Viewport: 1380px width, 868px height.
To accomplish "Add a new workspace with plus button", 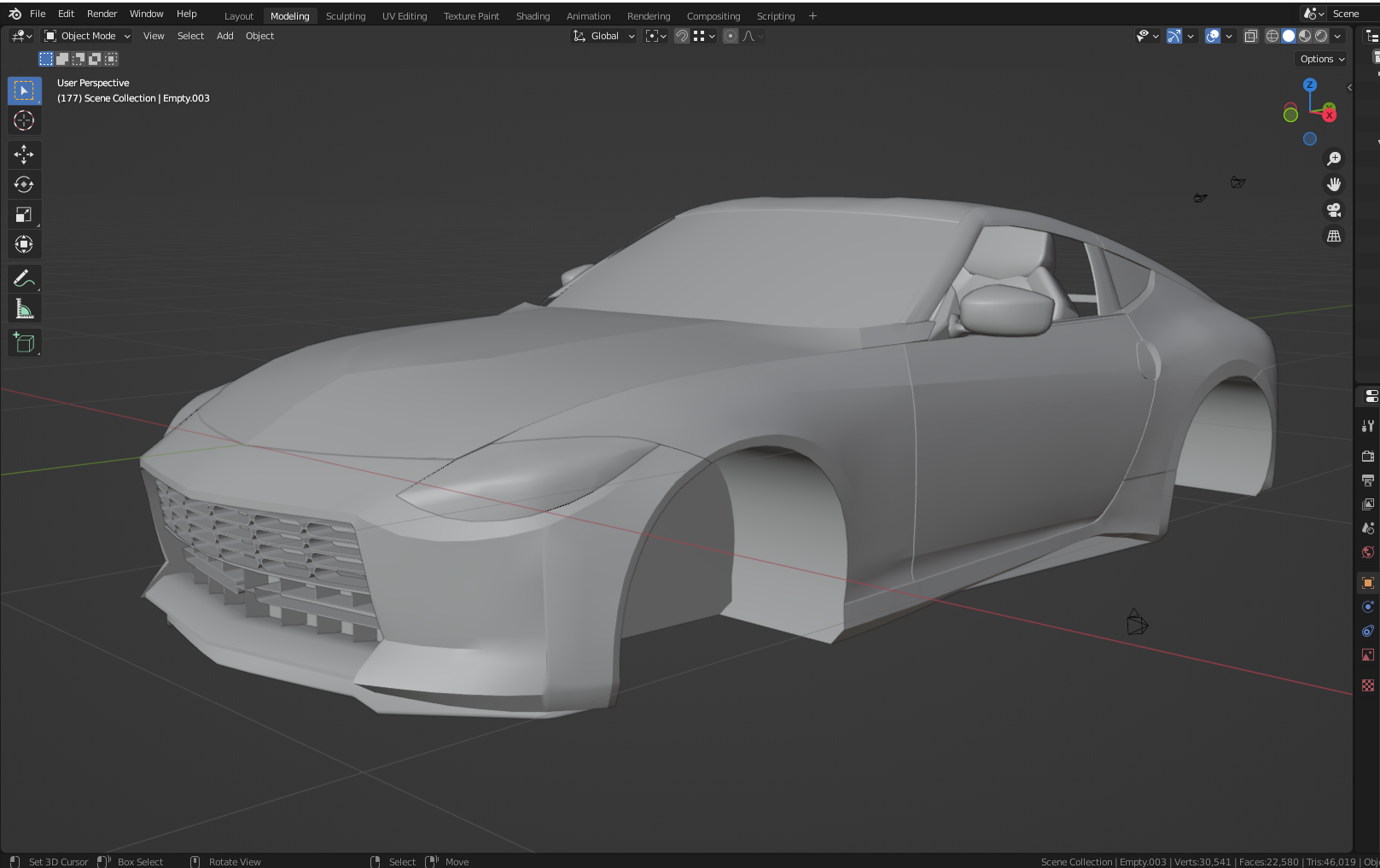I will pyautogui.click(x=812, y=16).
